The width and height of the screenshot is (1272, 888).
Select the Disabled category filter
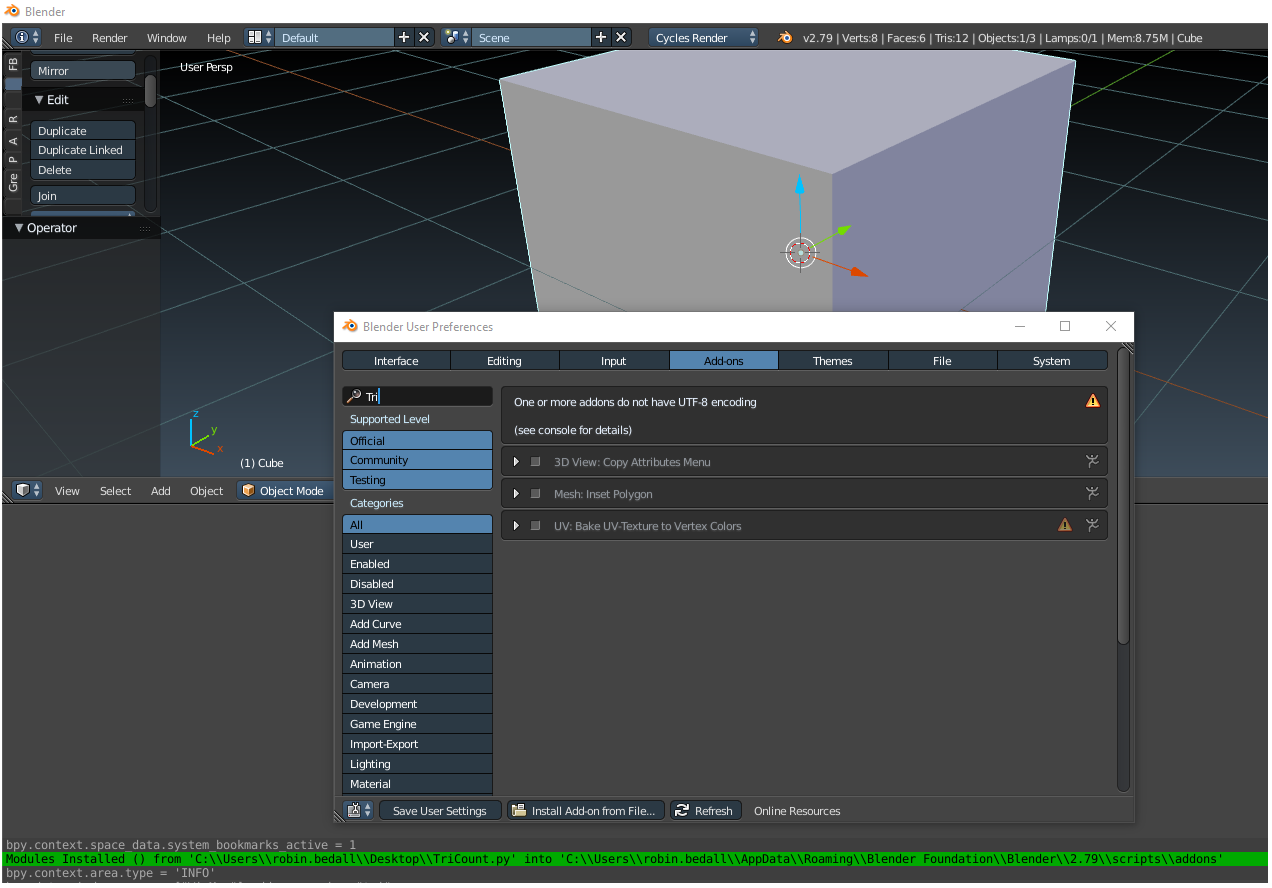coord(417,584)
